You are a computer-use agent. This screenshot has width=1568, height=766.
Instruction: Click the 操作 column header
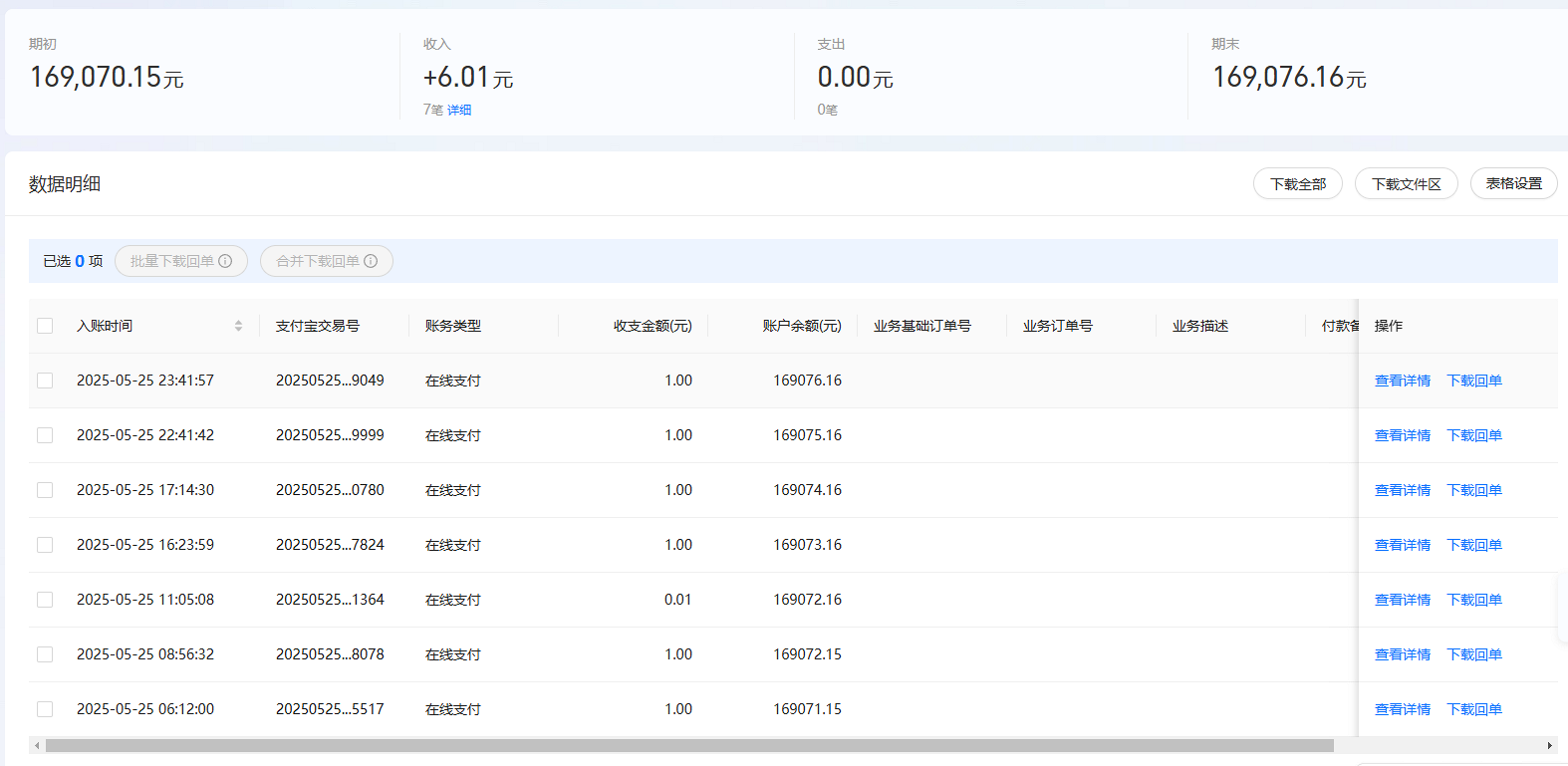pos(1389,326)
